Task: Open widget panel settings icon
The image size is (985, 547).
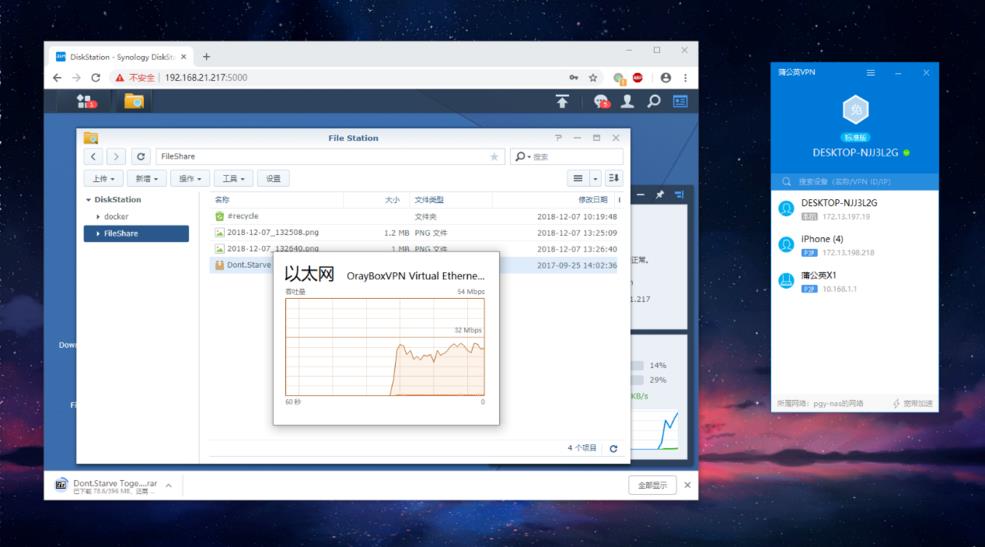Action: [x=679, y=195]
